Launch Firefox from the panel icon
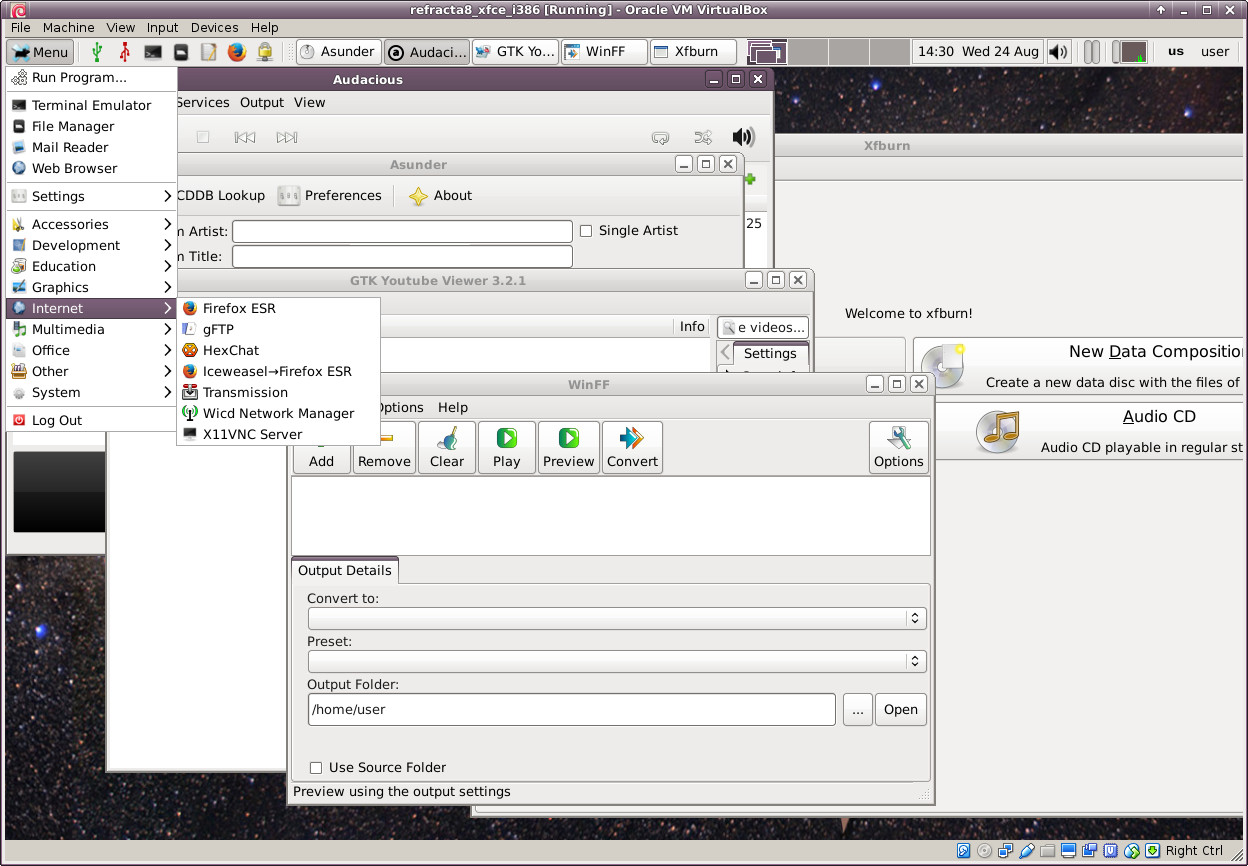Screen dimensions: 1248x866 [237, 52]
